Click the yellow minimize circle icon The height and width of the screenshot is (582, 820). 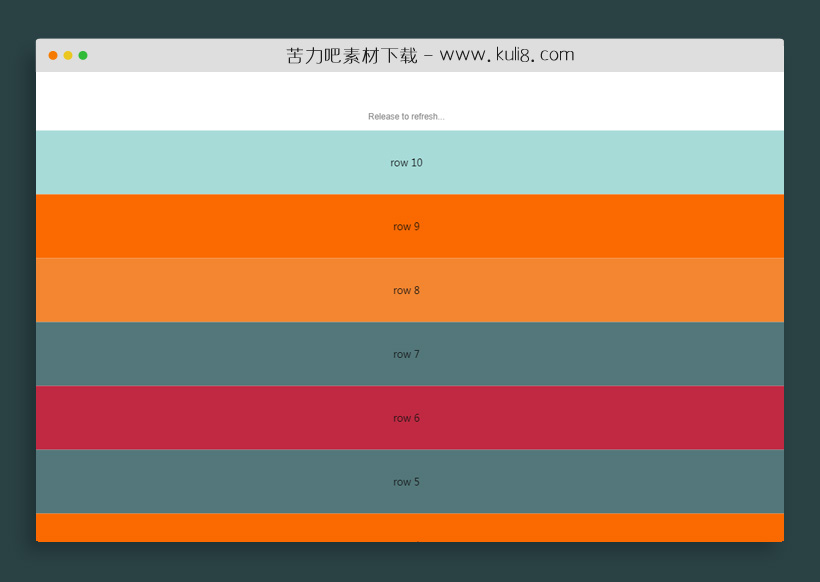click(x=67, y=56)
